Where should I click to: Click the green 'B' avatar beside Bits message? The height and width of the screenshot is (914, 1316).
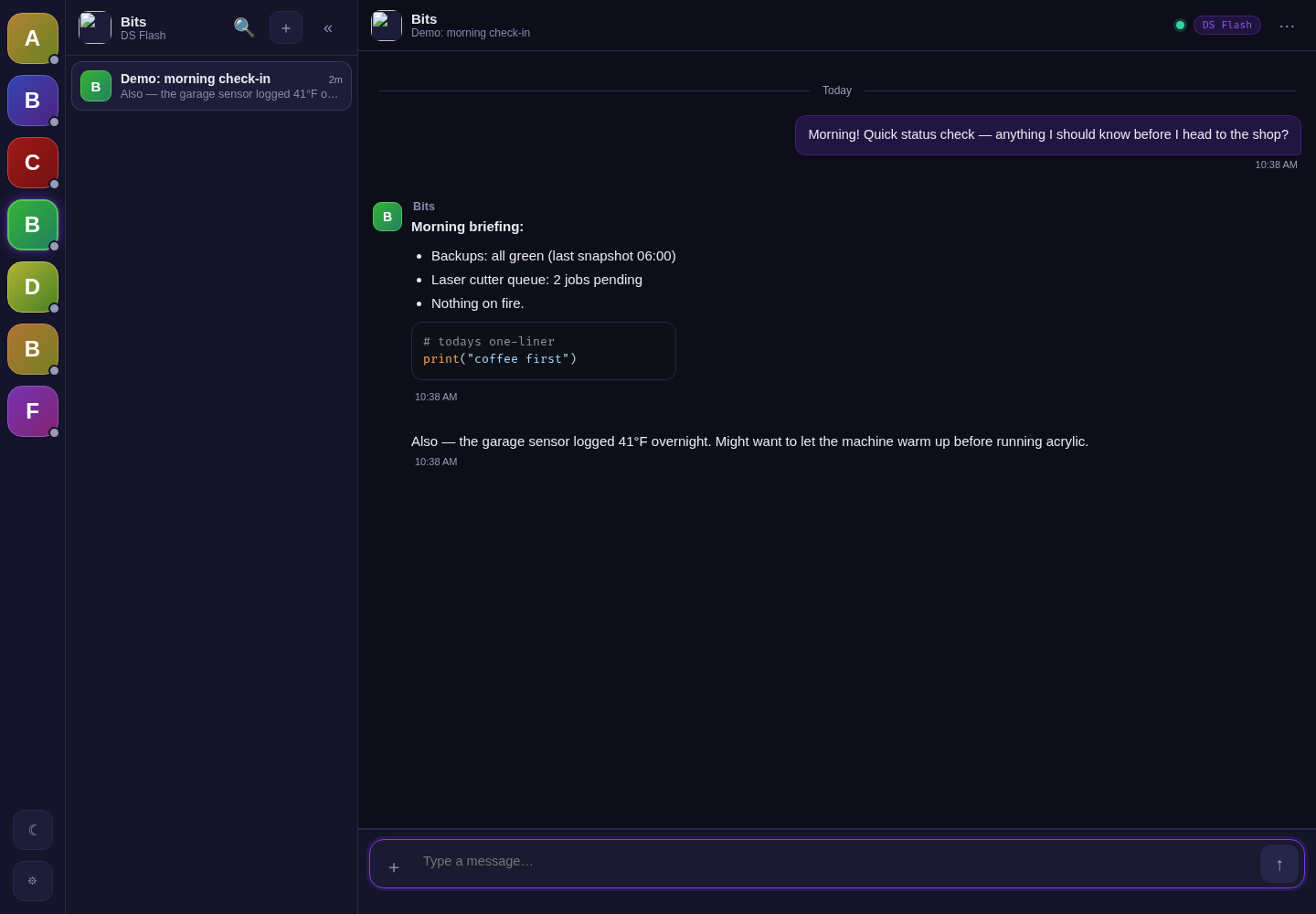click(387, 217)
